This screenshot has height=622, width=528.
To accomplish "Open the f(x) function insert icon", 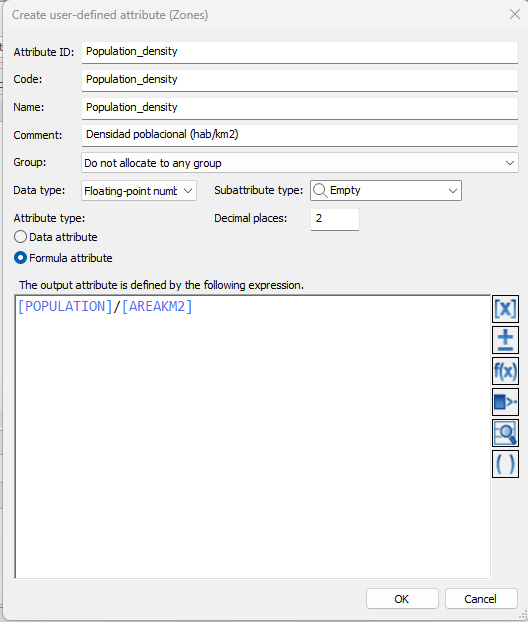I will (505, 371).
